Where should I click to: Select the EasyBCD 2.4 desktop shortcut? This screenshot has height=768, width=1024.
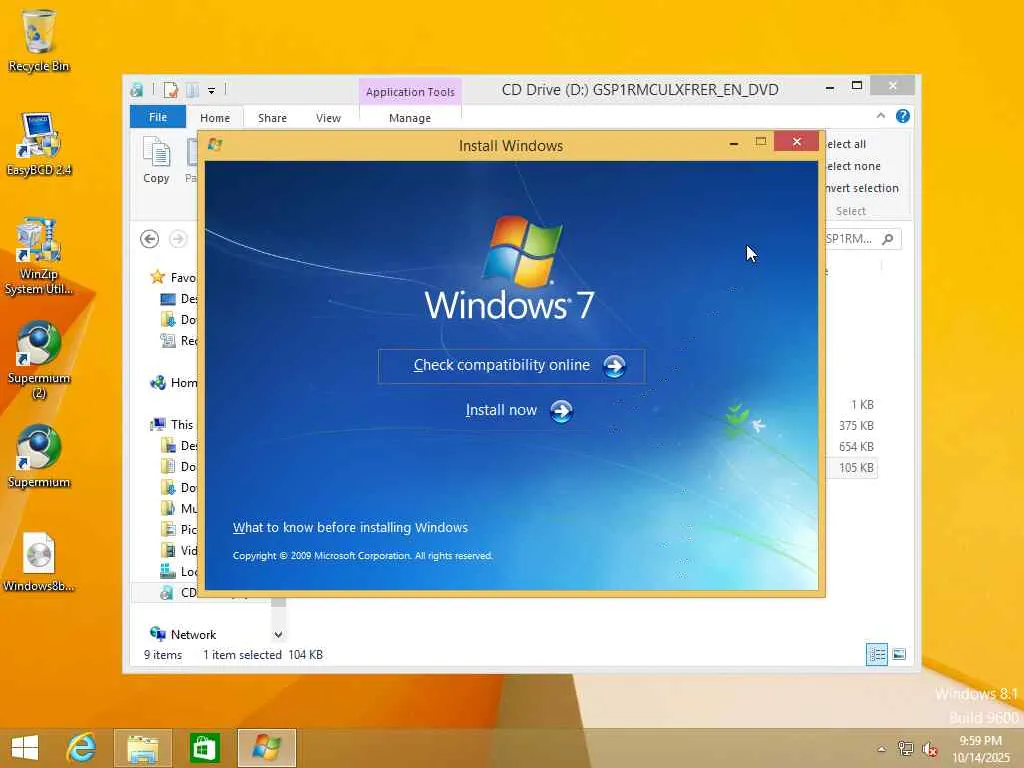[39, 144]
